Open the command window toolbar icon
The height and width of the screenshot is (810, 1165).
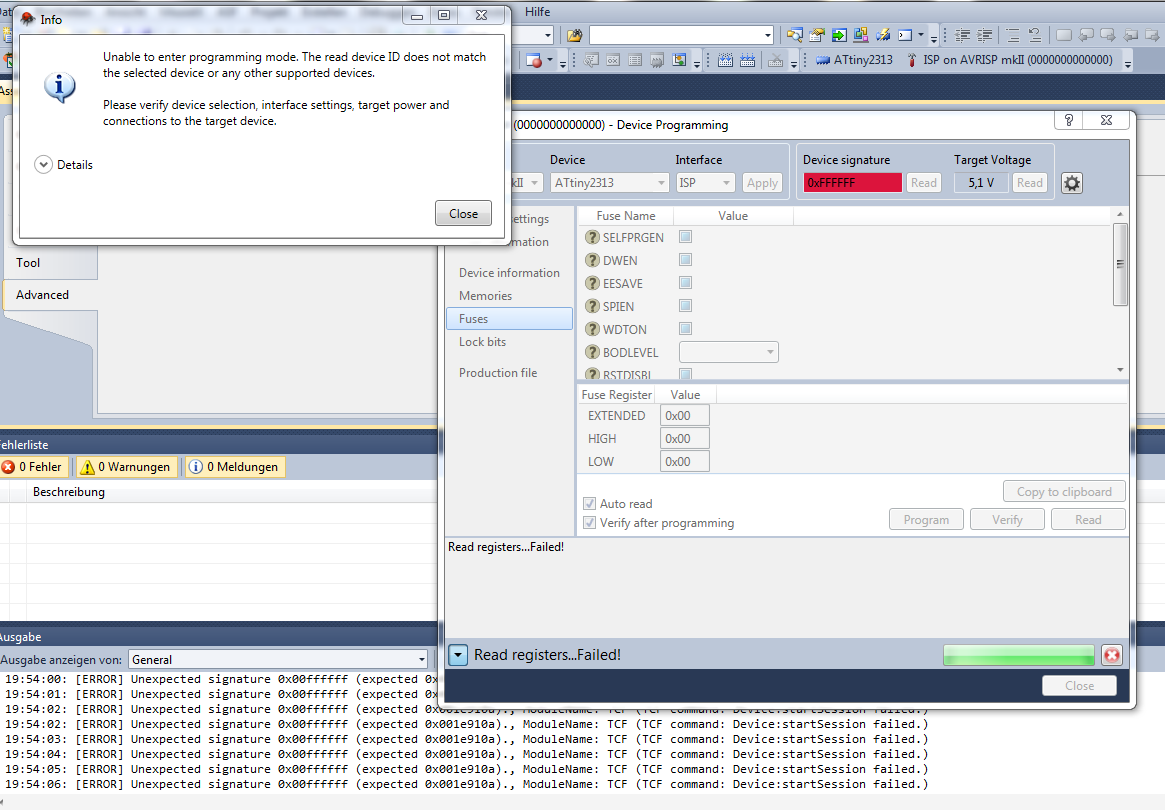(904, 35)
